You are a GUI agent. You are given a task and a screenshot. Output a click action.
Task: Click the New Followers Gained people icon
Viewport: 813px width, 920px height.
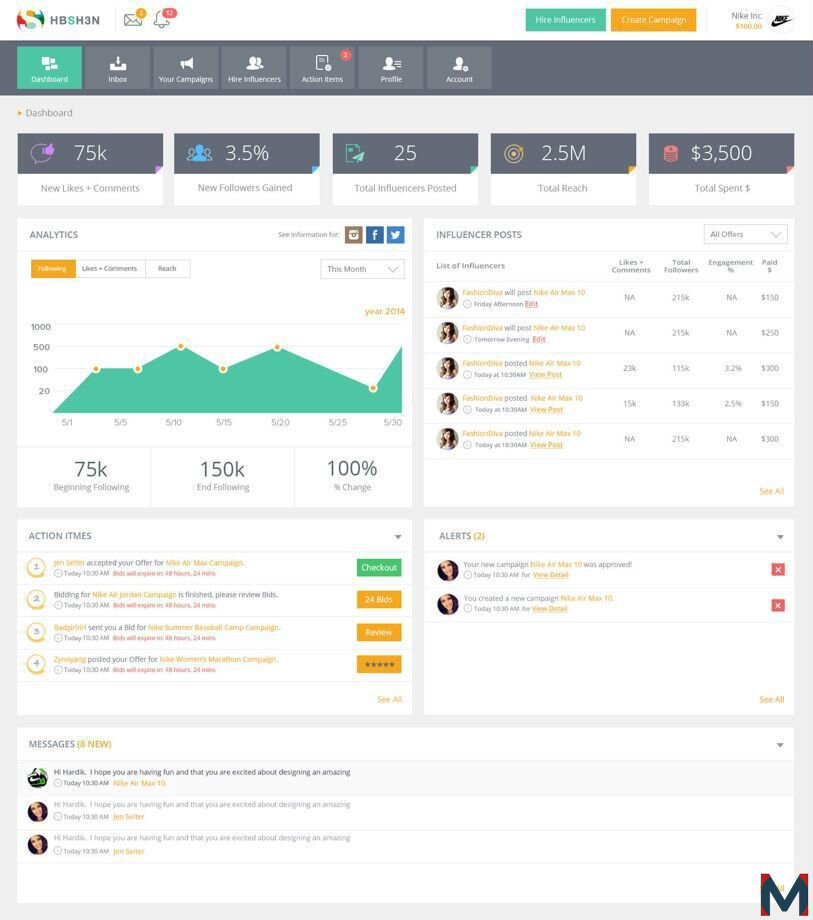(x=199, y=153)
